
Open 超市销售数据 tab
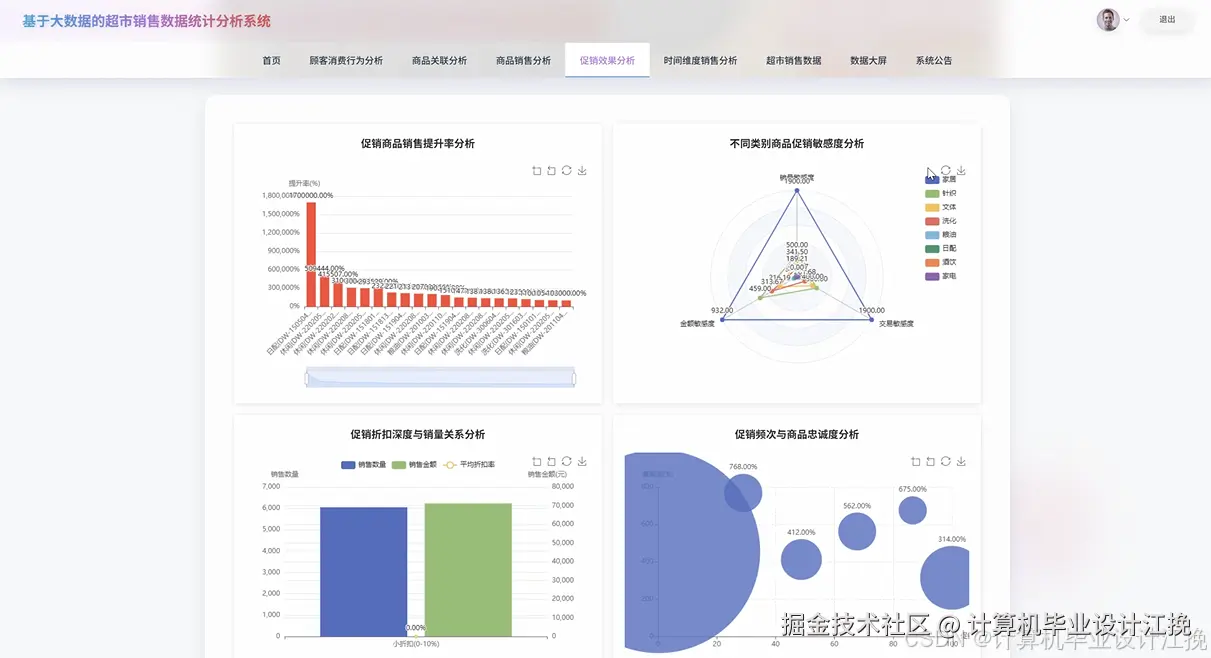tap(794, 61)
